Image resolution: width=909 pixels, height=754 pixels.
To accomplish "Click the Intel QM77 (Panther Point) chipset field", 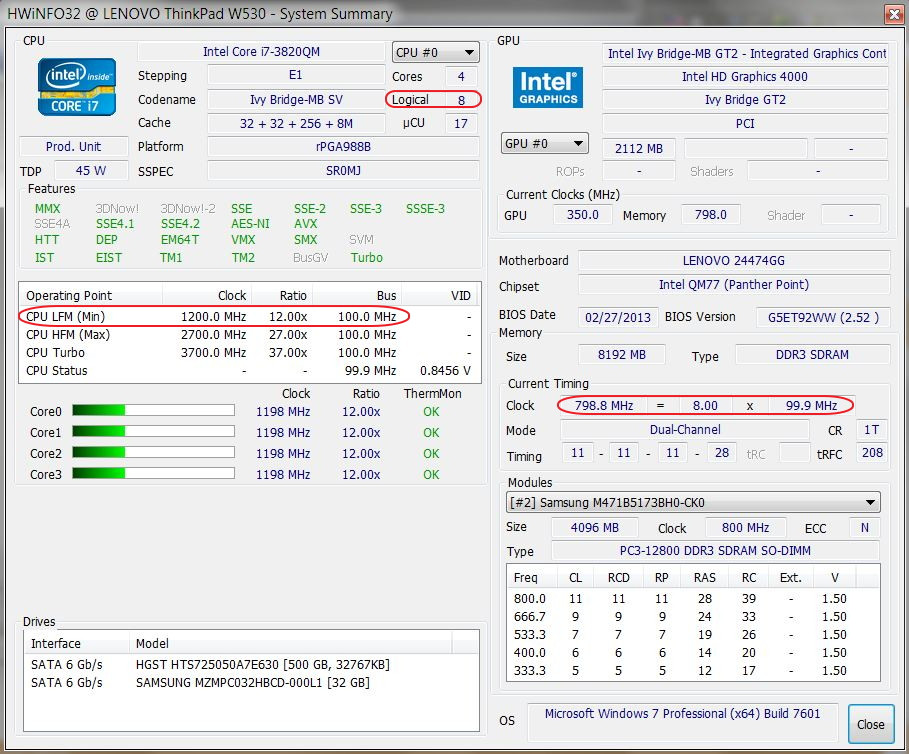I will pos(734,285).
